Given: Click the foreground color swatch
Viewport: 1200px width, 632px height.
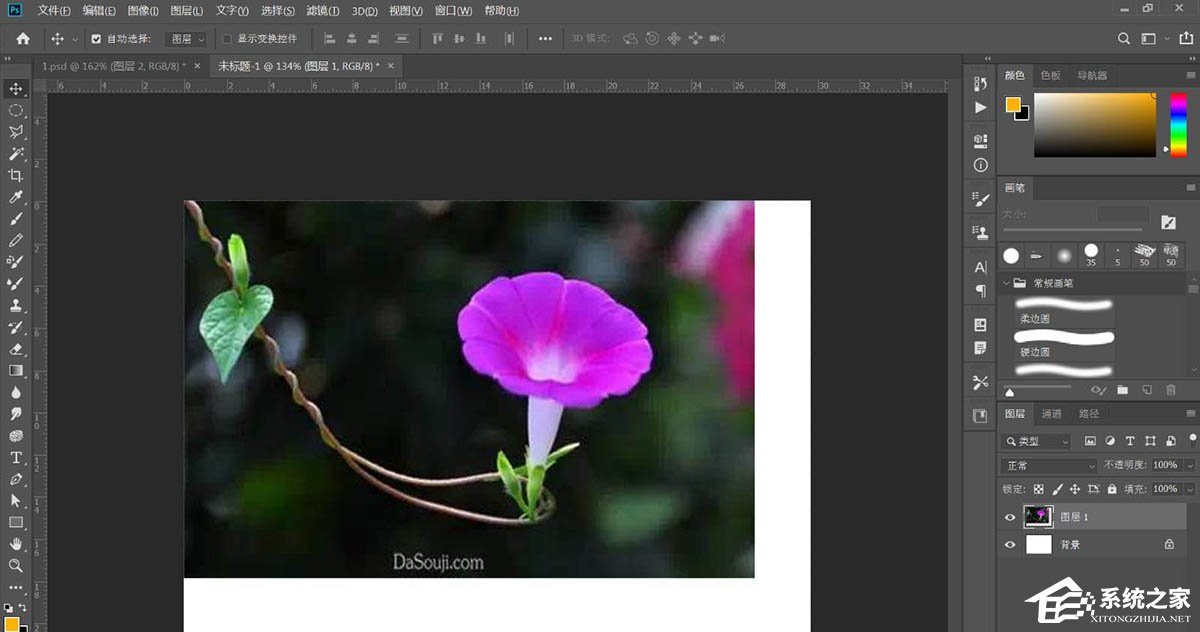Looking at the screenshot, I should [1012, 102].
